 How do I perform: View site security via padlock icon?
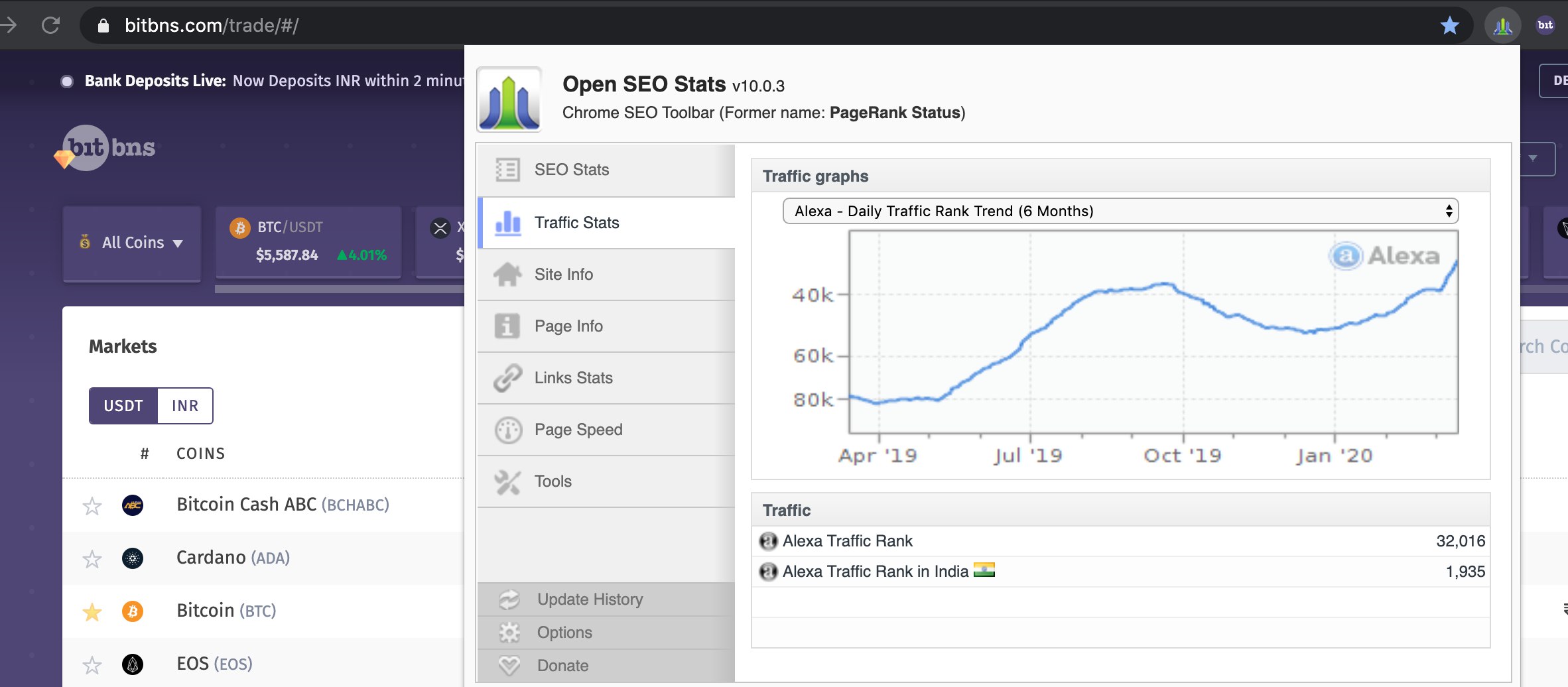point(103,25)
